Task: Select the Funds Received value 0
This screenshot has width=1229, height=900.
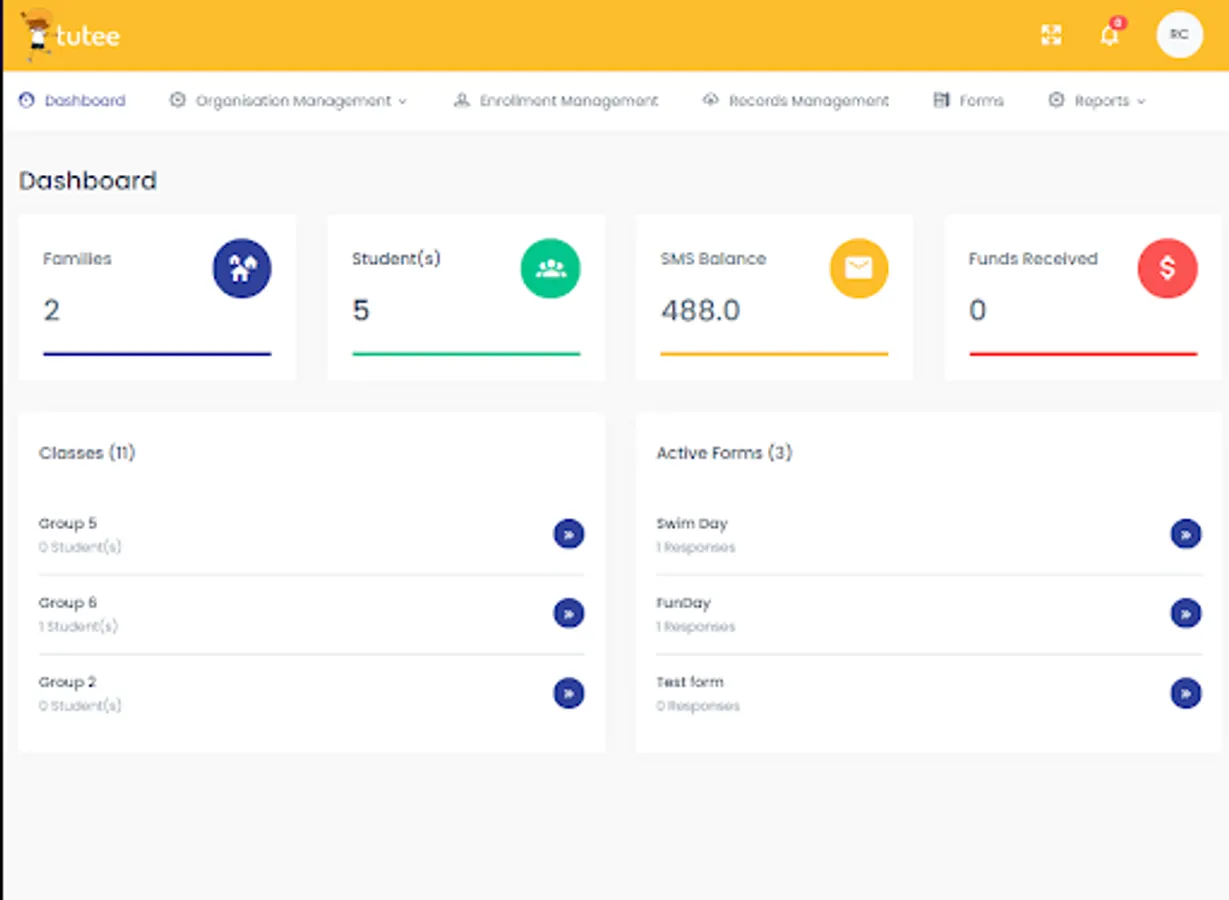Action: point(978,310)
